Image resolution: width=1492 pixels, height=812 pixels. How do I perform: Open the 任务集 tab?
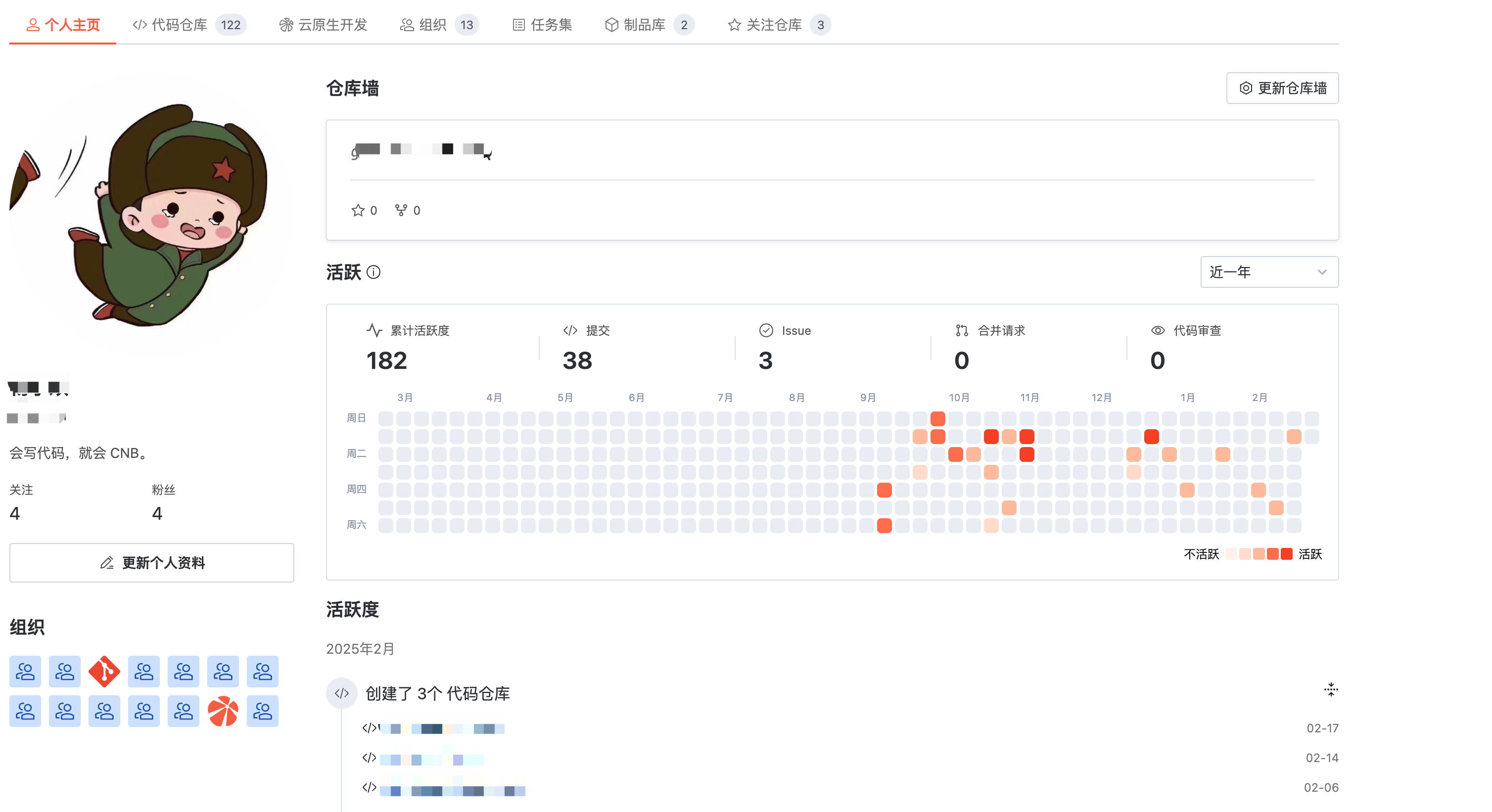542,25
